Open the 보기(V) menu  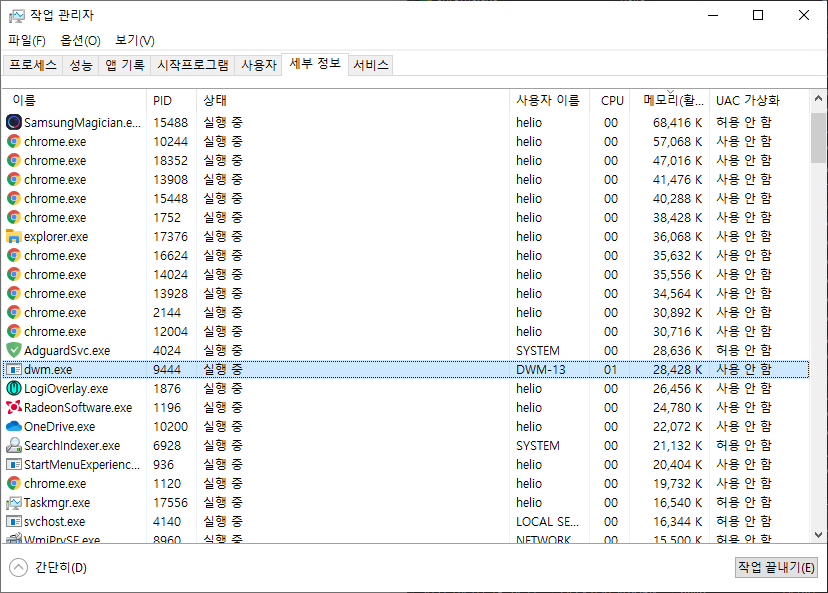coord(135,41)
